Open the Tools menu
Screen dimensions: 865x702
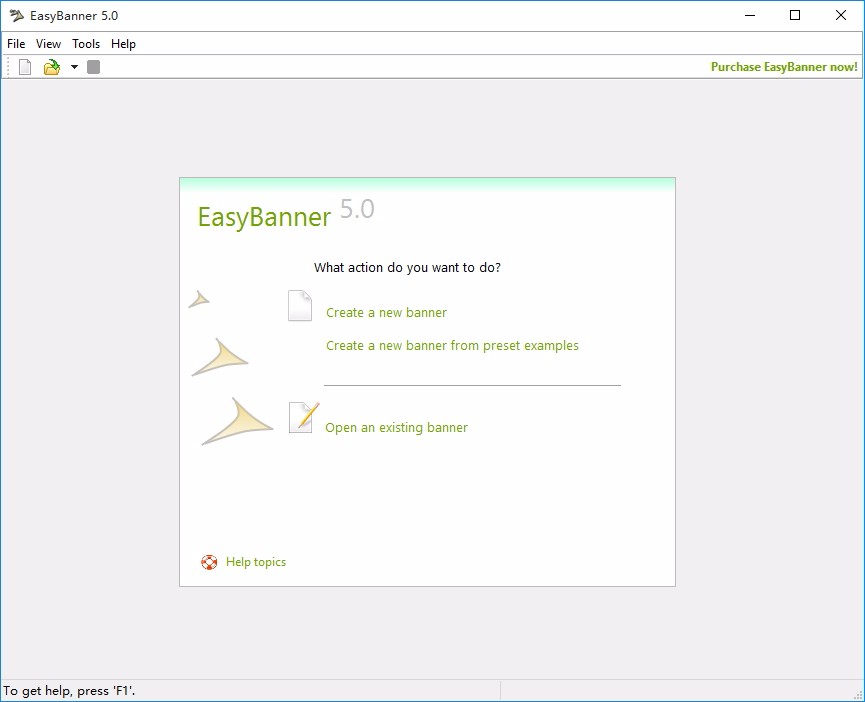pyautogui.click(x=86, y=44)
